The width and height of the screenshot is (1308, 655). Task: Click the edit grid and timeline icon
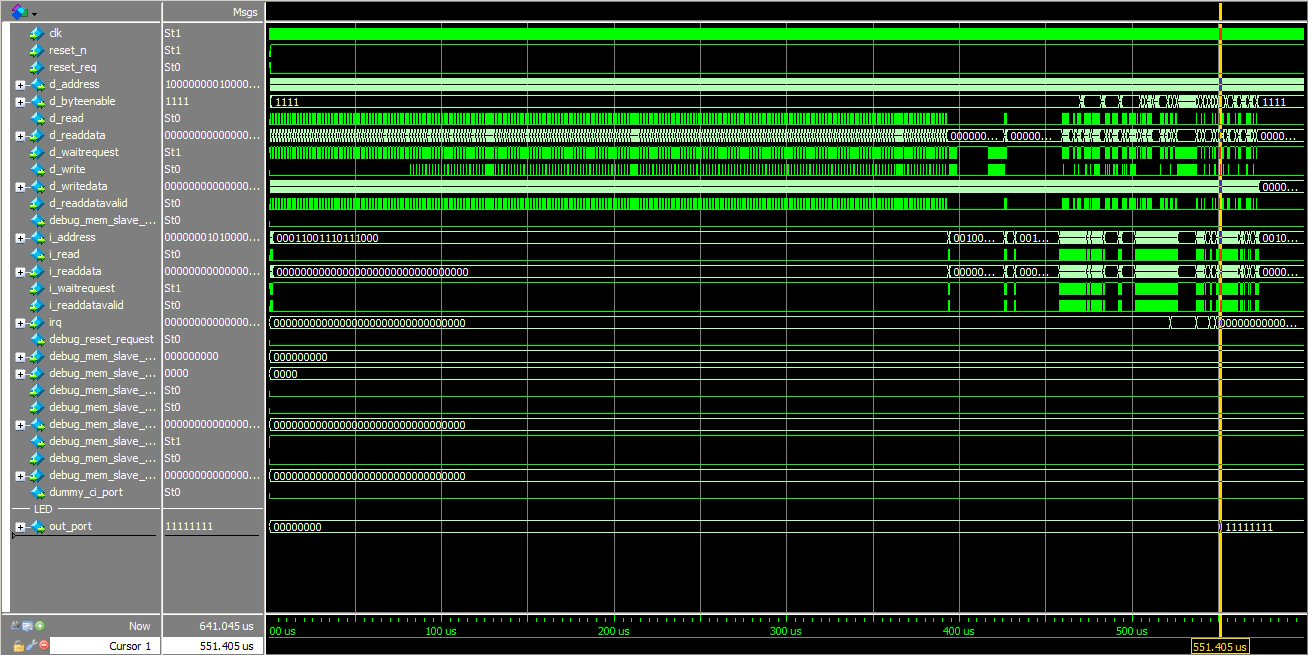click(x=29, y=626)
